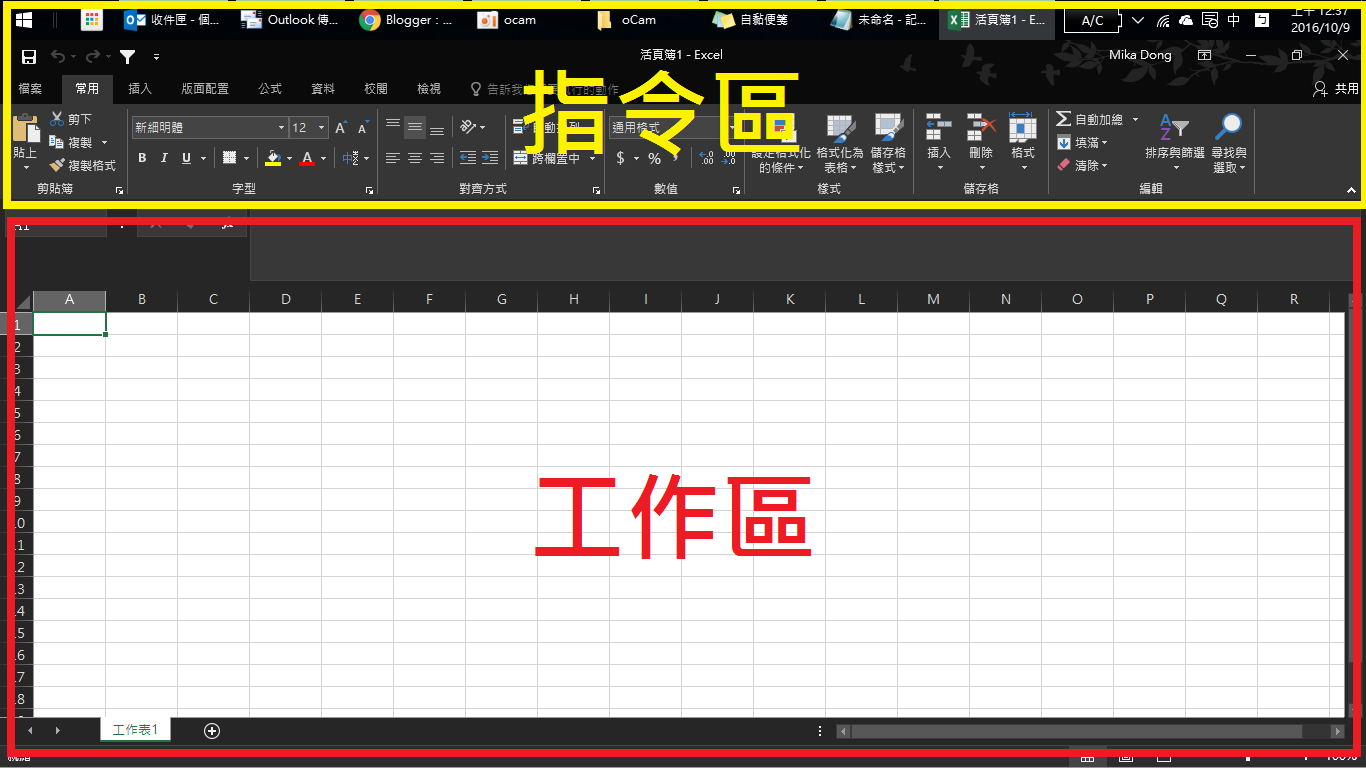The height and width of the screenshot is (768, 1366).
Task: Increase font size with the large A icon
Action: point(341,127)
